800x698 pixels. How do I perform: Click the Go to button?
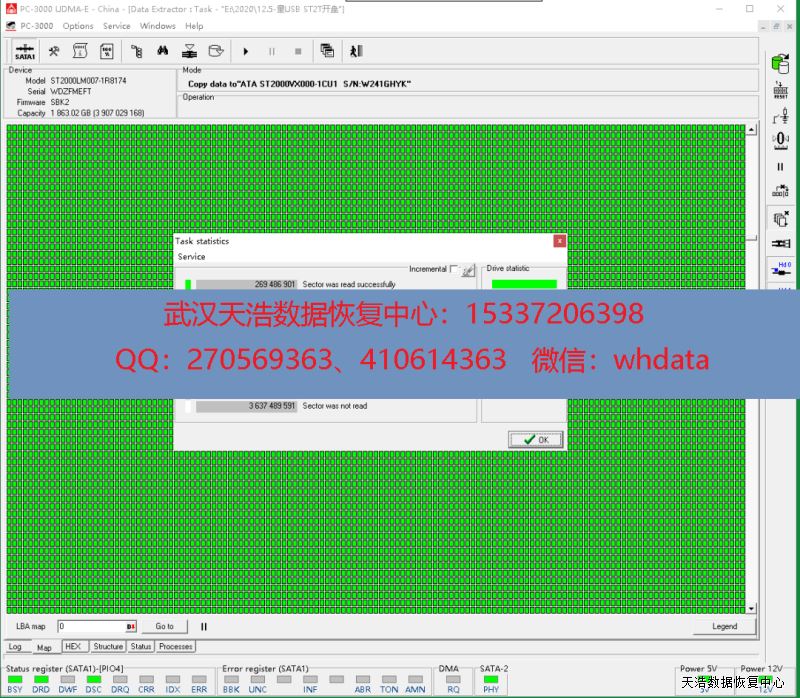point(164,627)
